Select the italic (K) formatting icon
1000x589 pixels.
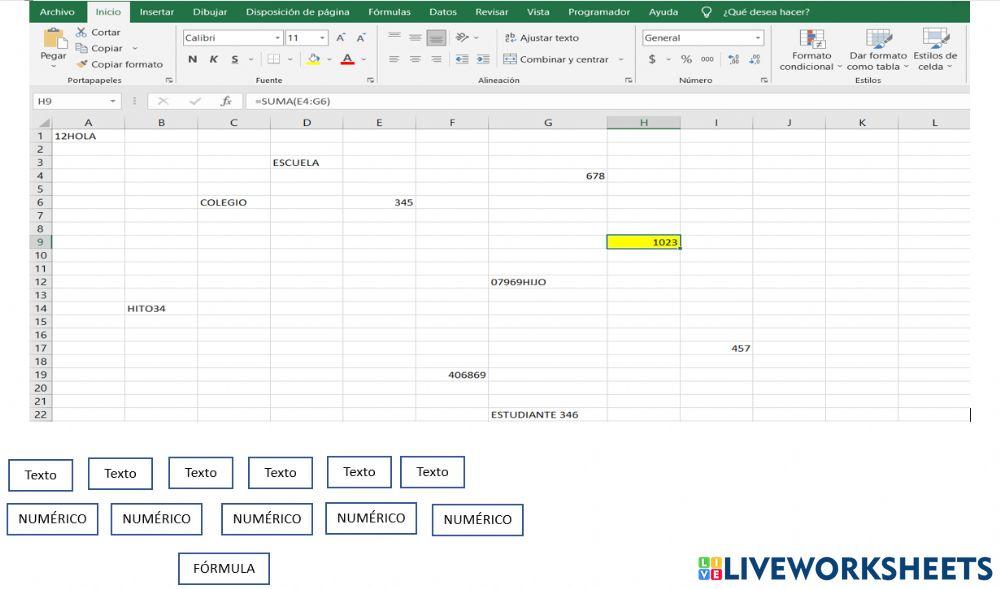[x=213, y=60]
